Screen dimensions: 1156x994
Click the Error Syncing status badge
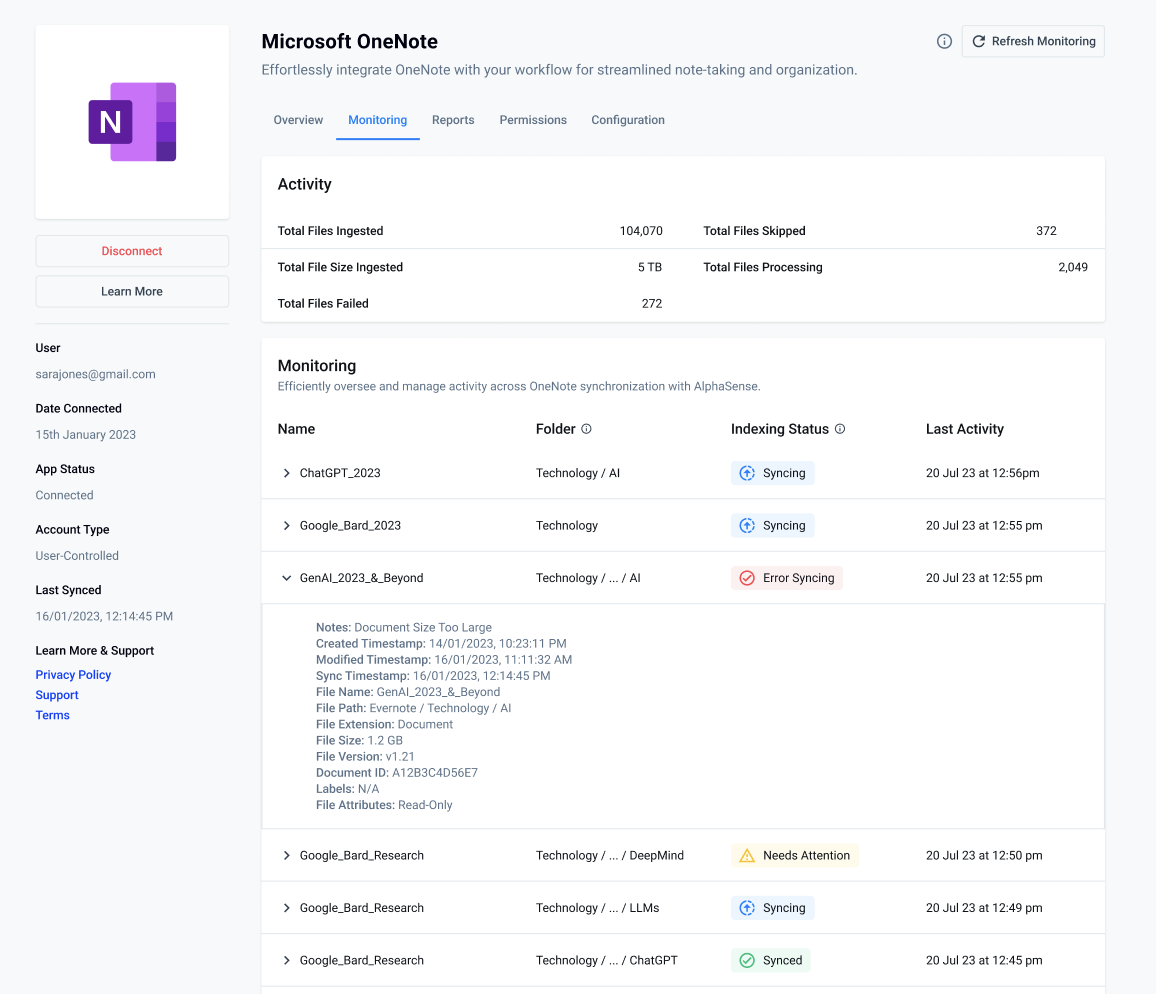pyautogui.click(x=787, y=578)
